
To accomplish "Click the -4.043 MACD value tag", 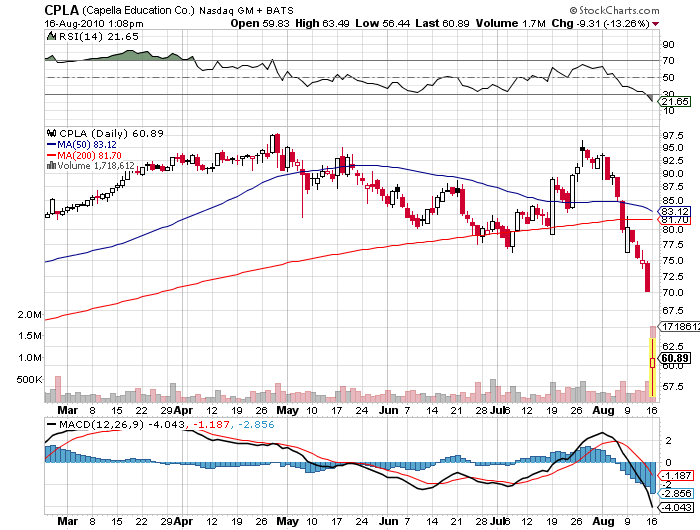I will [676, 507].
